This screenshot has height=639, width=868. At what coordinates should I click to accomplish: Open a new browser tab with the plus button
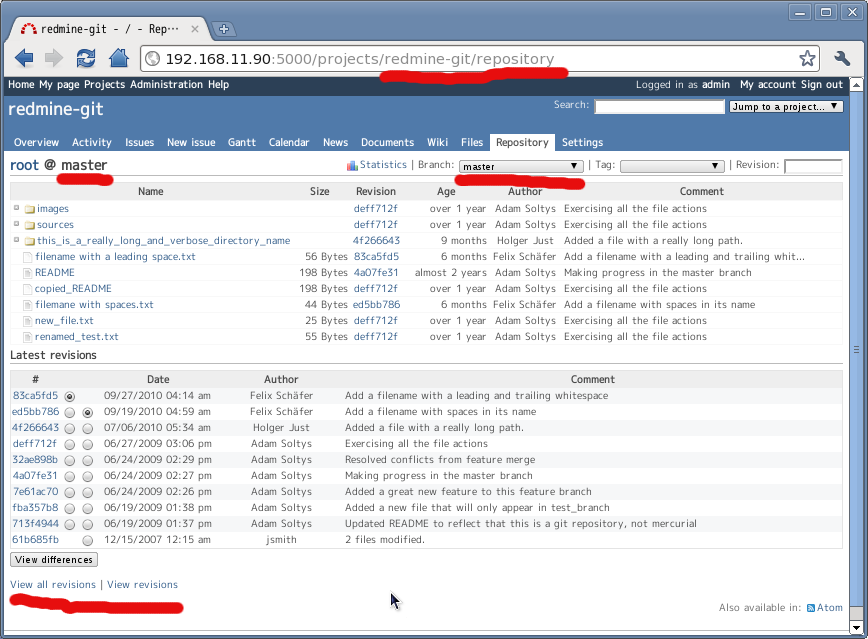tap(224, 29)
